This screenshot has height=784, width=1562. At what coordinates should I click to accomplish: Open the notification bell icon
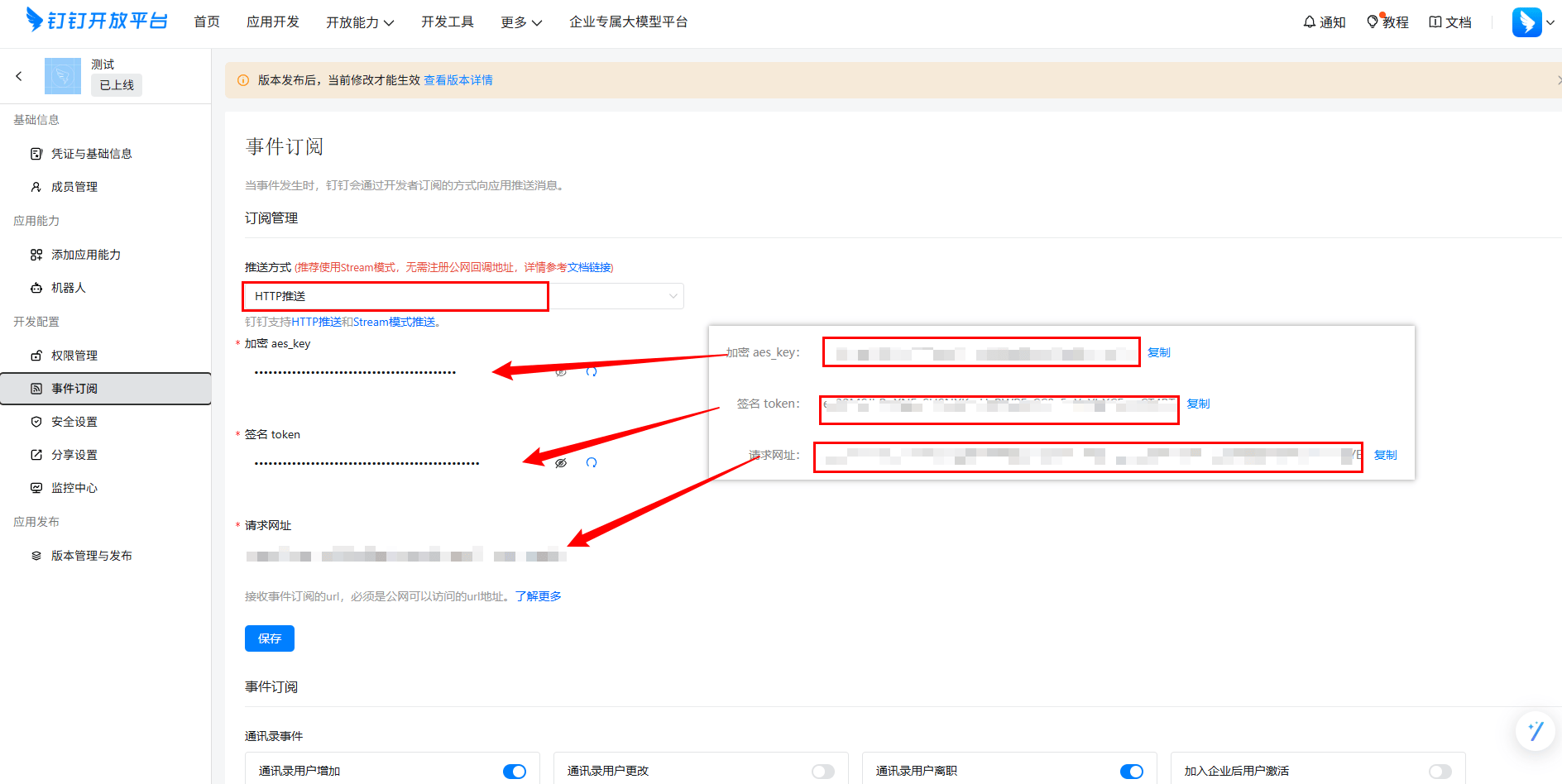pyautogui.click(x=1310, y=22)
